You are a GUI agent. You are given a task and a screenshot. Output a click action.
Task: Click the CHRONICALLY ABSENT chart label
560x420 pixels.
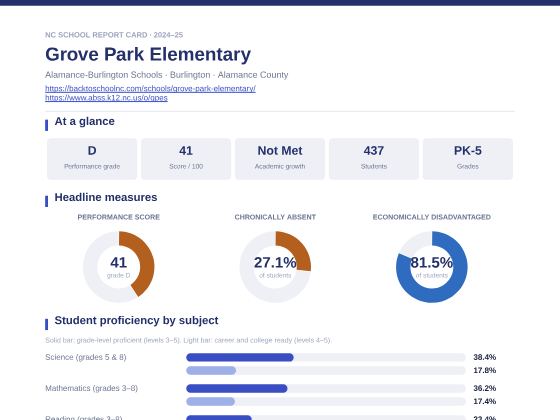click(x=275, y=217)
